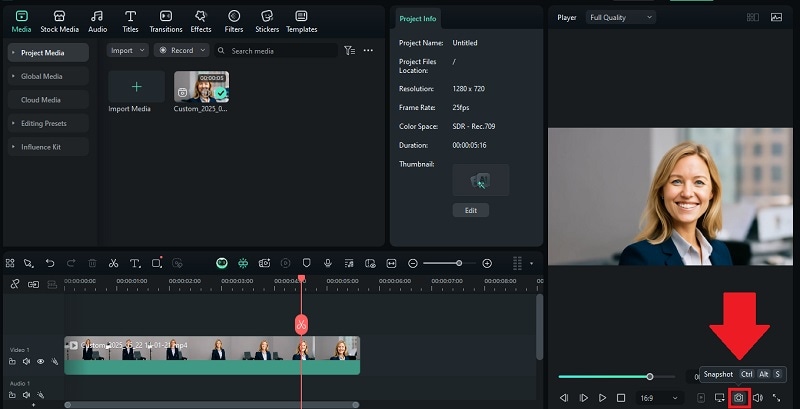Play the video preview
The height and width of the screenshot is (409, 800).
coord(603,398)
